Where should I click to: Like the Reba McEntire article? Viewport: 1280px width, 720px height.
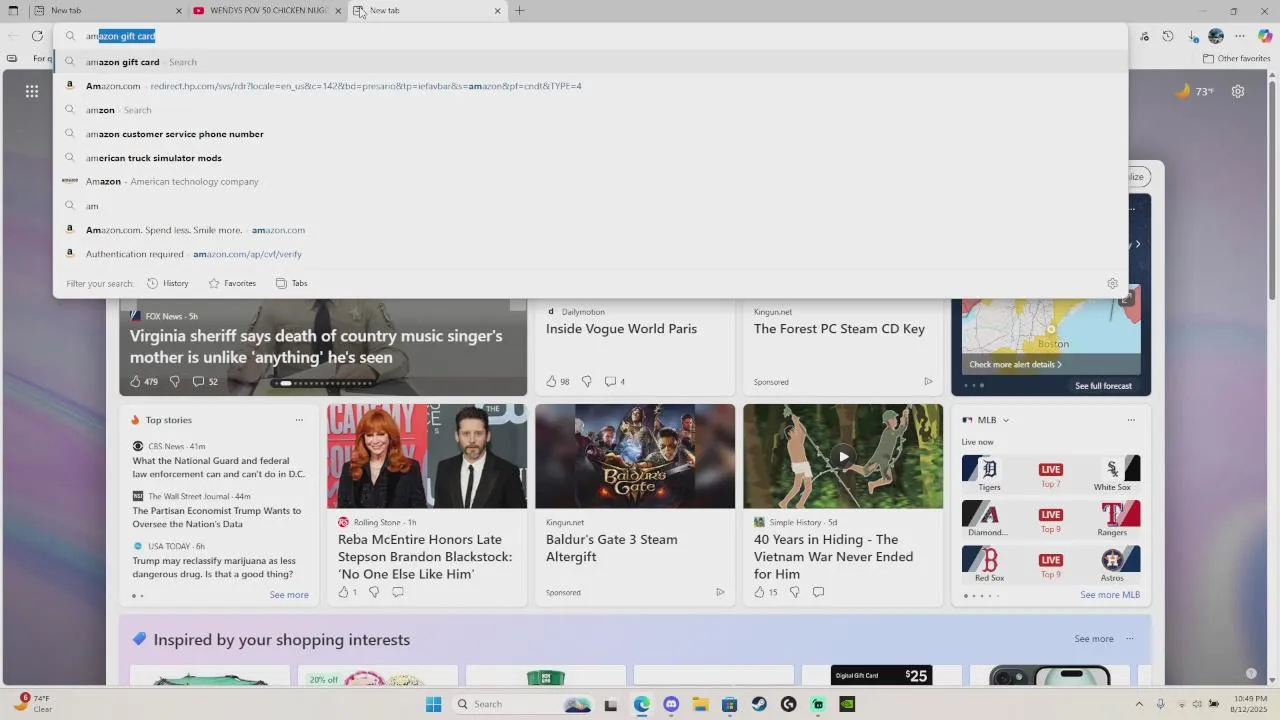pyautogui.click(x=343, y=592)
